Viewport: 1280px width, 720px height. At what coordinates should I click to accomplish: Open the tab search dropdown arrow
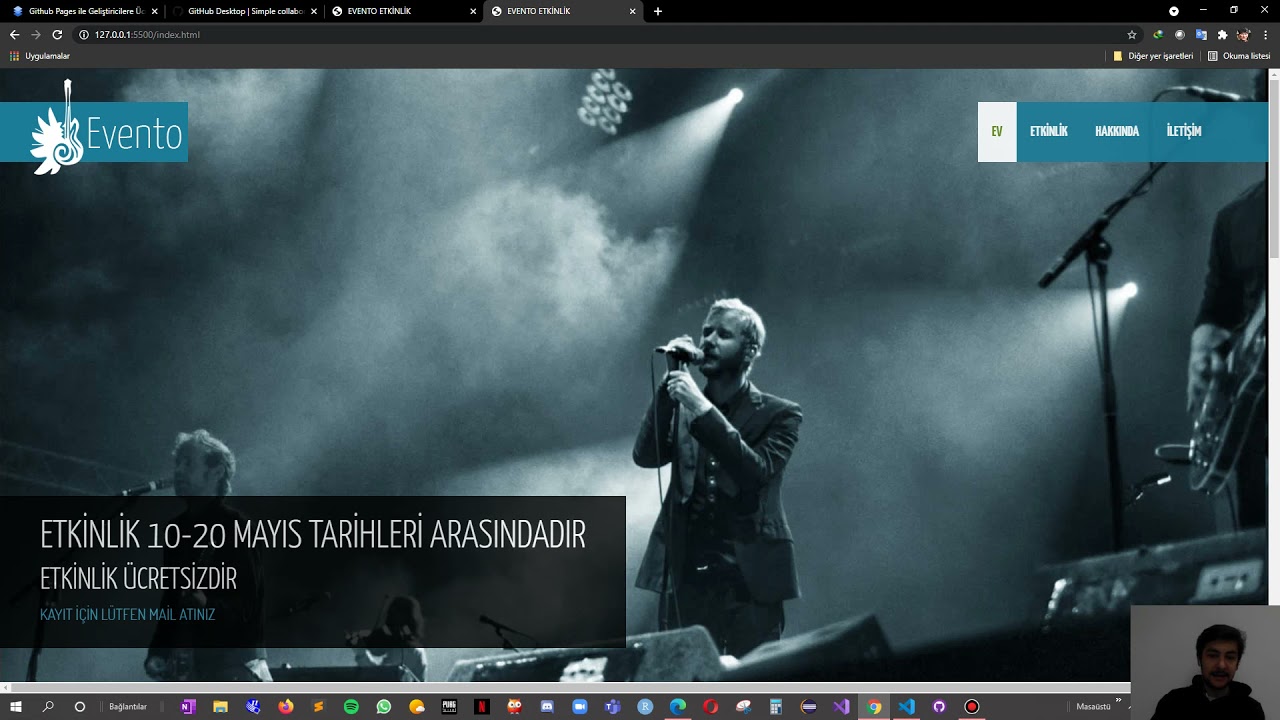(1174, 11)
